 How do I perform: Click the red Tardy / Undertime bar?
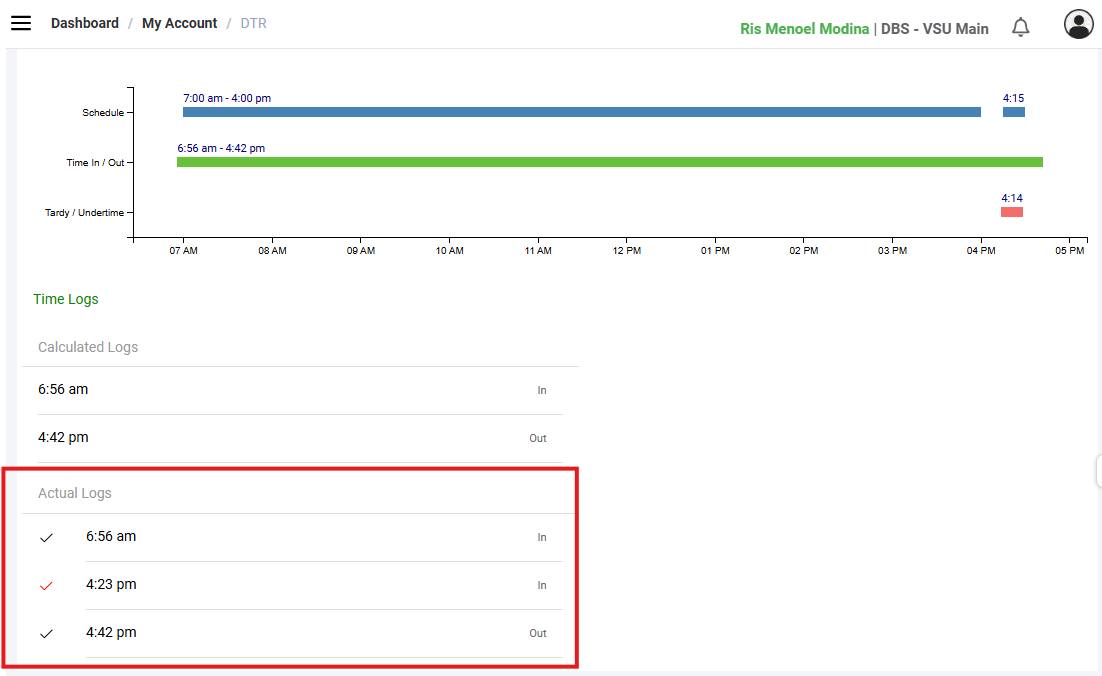point(1011,212)
